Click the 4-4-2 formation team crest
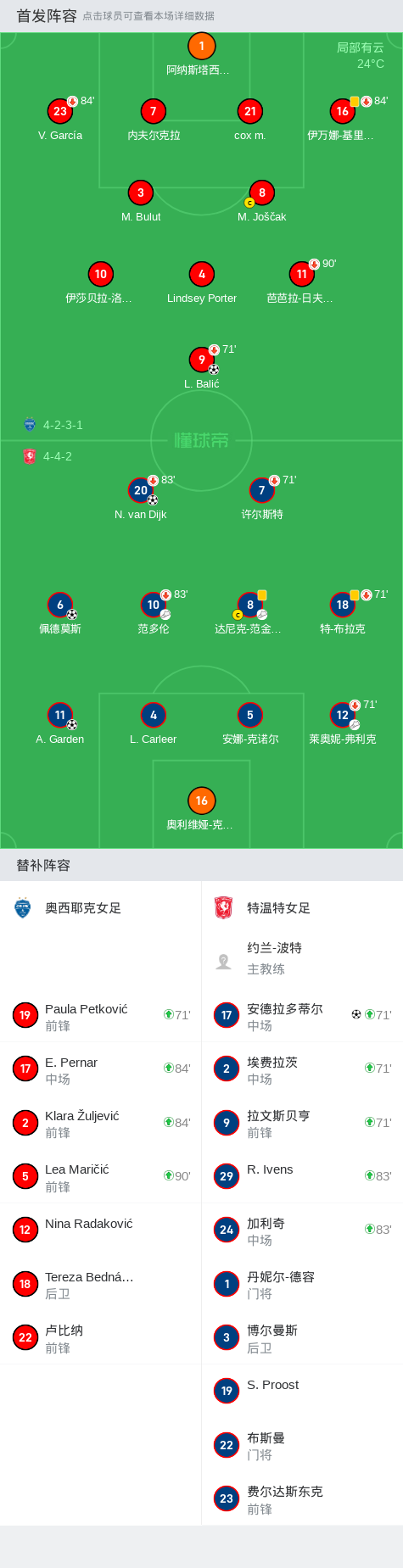 tap(30, 456)
